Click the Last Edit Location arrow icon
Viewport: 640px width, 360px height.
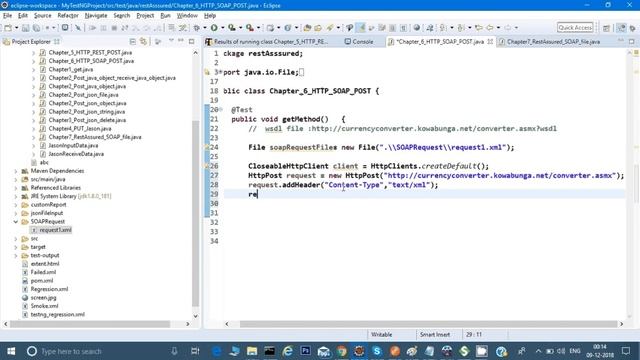(x=479, y=28)
